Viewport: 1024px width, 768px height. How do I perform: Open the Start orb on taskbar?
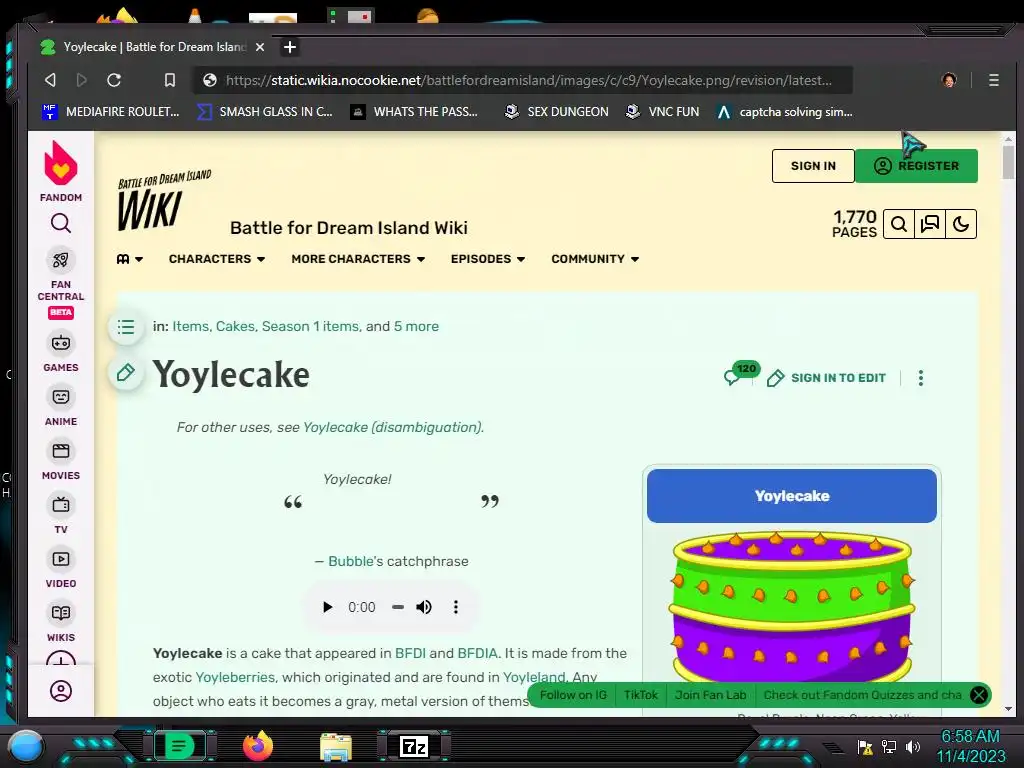tap(26, 746)
